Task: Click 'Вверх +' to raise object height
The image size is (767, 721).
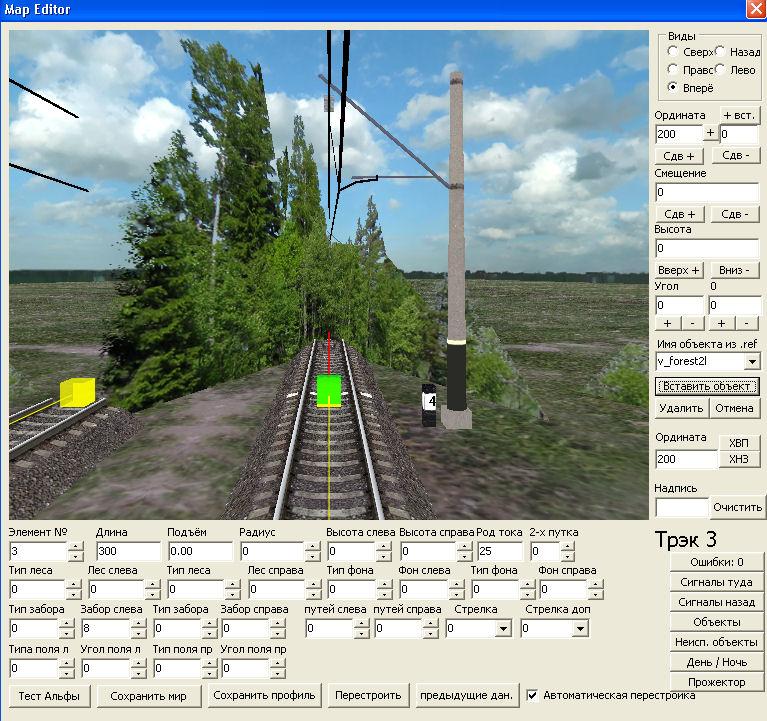Action: click(680, 270)
